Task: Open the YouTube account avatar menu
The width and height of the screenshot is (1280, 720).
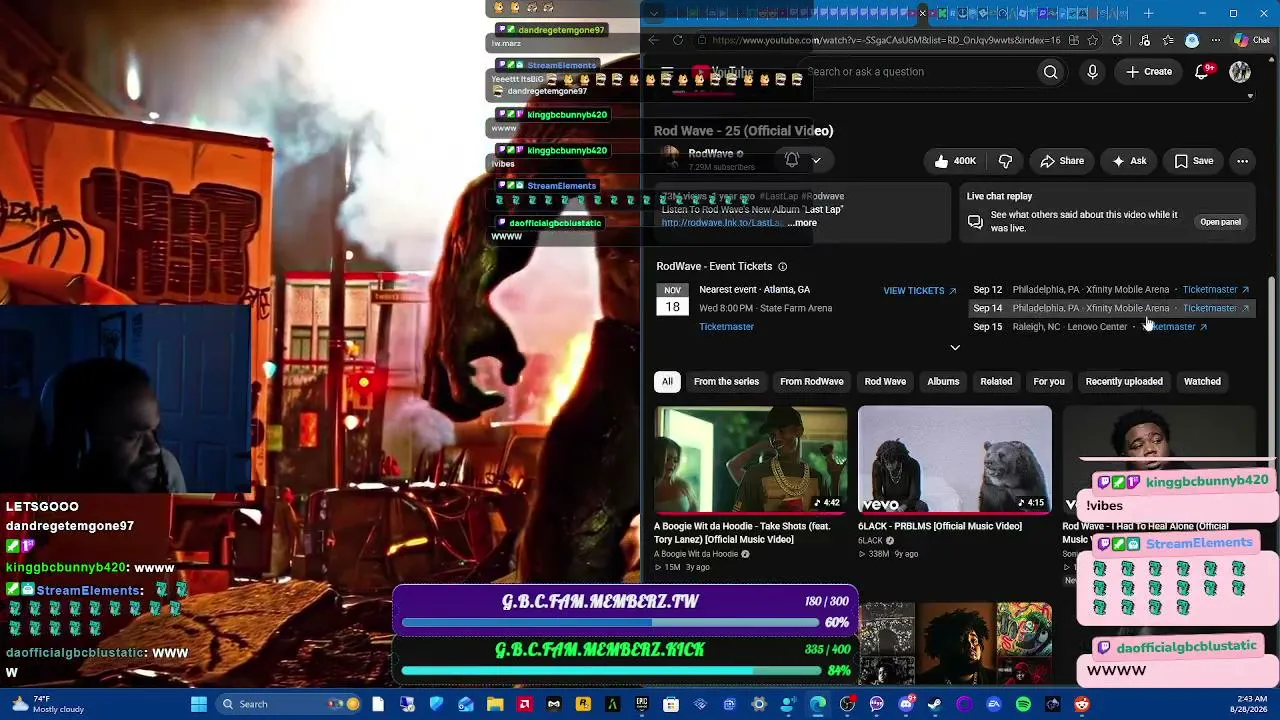Action: (1240, 72)
